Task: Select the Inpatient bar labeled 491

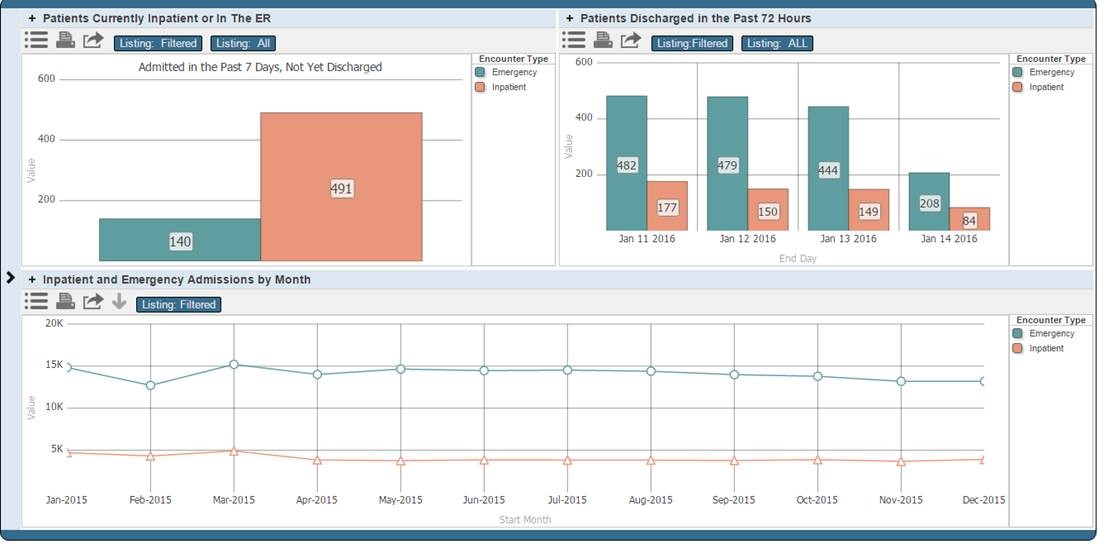Action: [x=341, y=186]
